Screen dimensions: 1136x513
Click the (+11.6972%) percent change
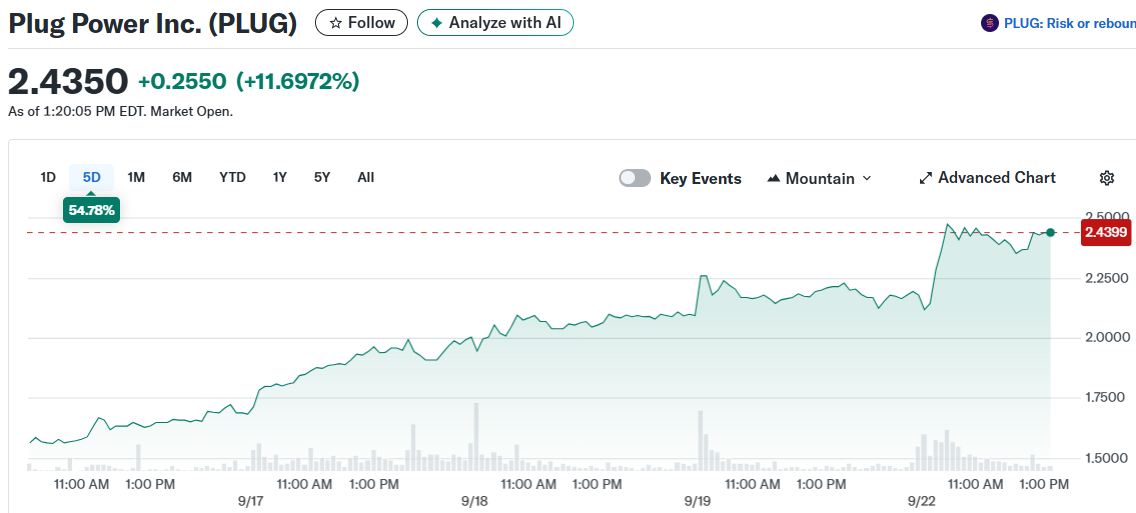pyautogui.click(x=298, y=82)
